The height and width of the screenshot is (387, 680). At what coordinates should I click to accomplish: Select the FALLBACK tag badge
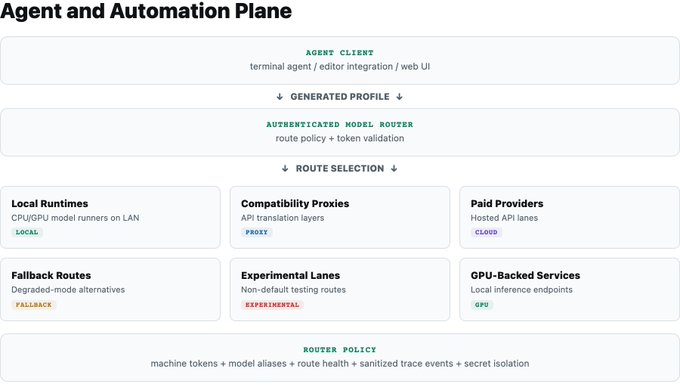(x=34, y=305)
